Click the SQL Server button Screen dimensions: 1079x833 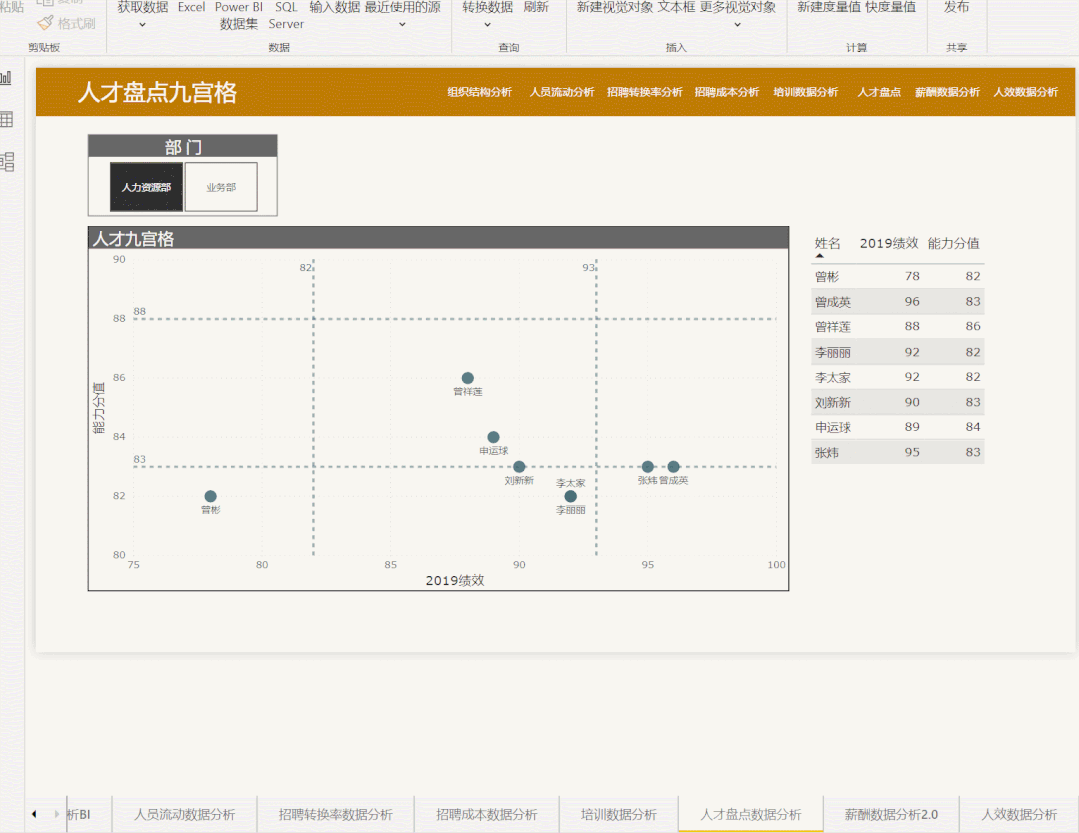coord(286,15)
